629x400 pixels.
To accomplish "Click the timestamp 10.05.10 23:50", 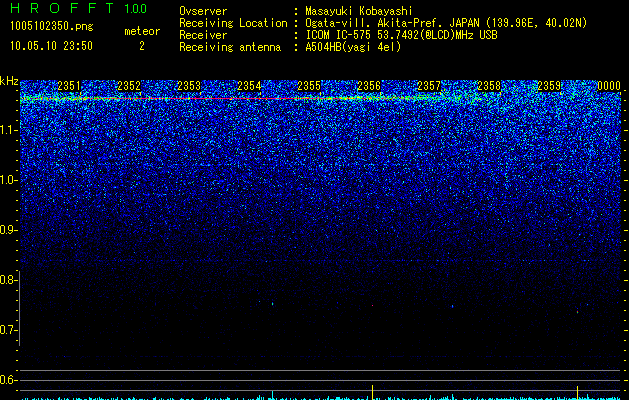I will [x=51, y=46].
